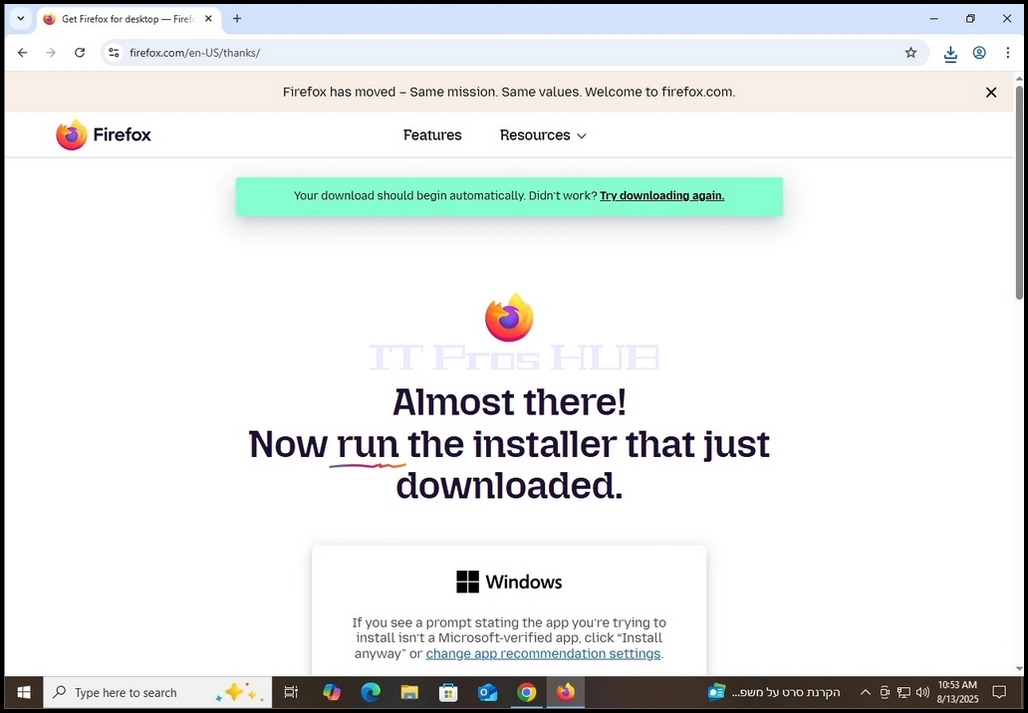The width and height of the screenshot is (1028, 713).
Task: Click the Meet Now tray icon
Action: 884,692
